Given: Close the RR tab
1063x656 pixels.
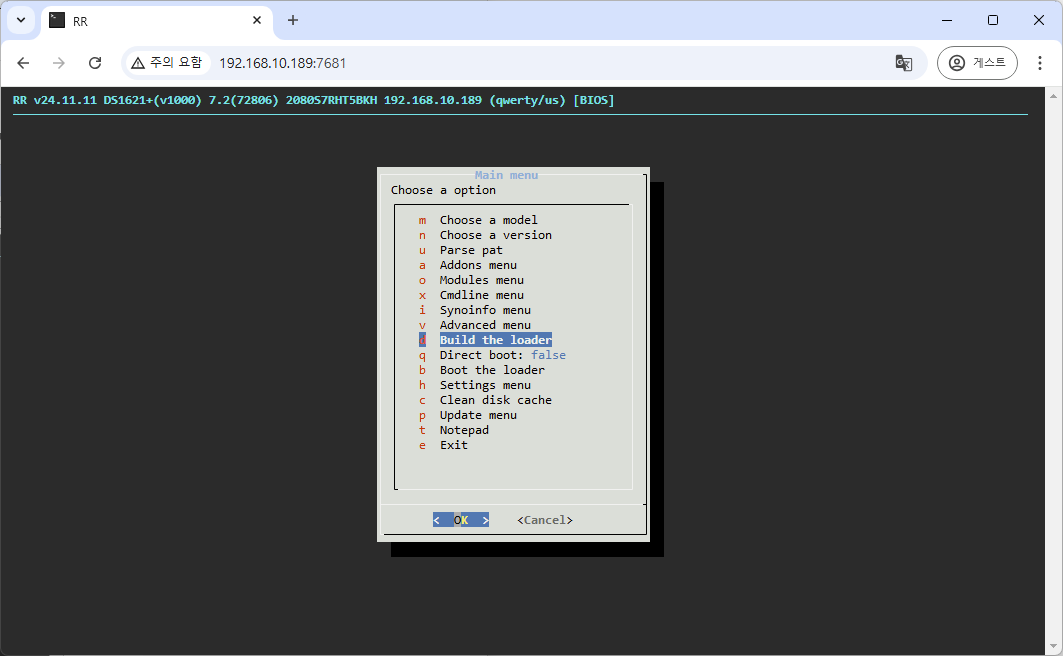Looking at the screenshot, I should pyautogui.click(x=257, y=20).
